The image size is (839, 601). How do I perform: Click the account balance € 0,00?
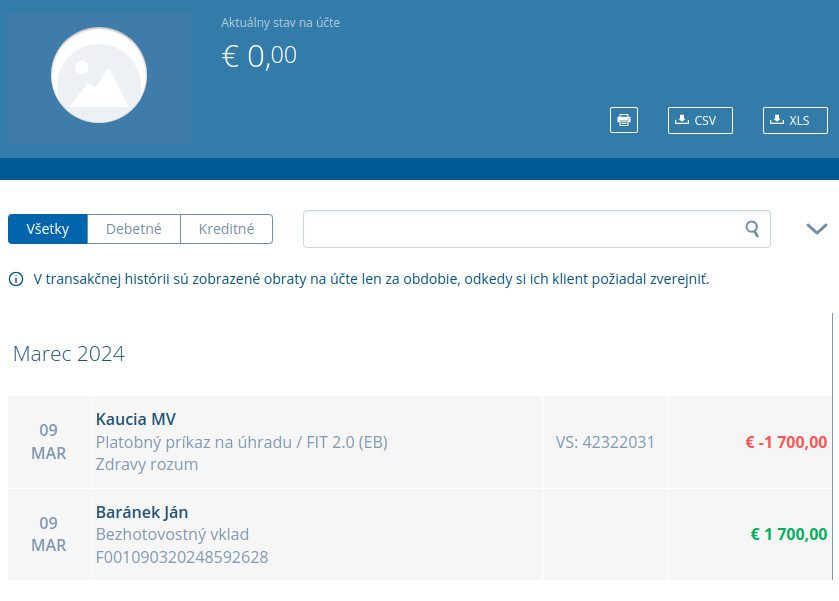pos(259,56)
